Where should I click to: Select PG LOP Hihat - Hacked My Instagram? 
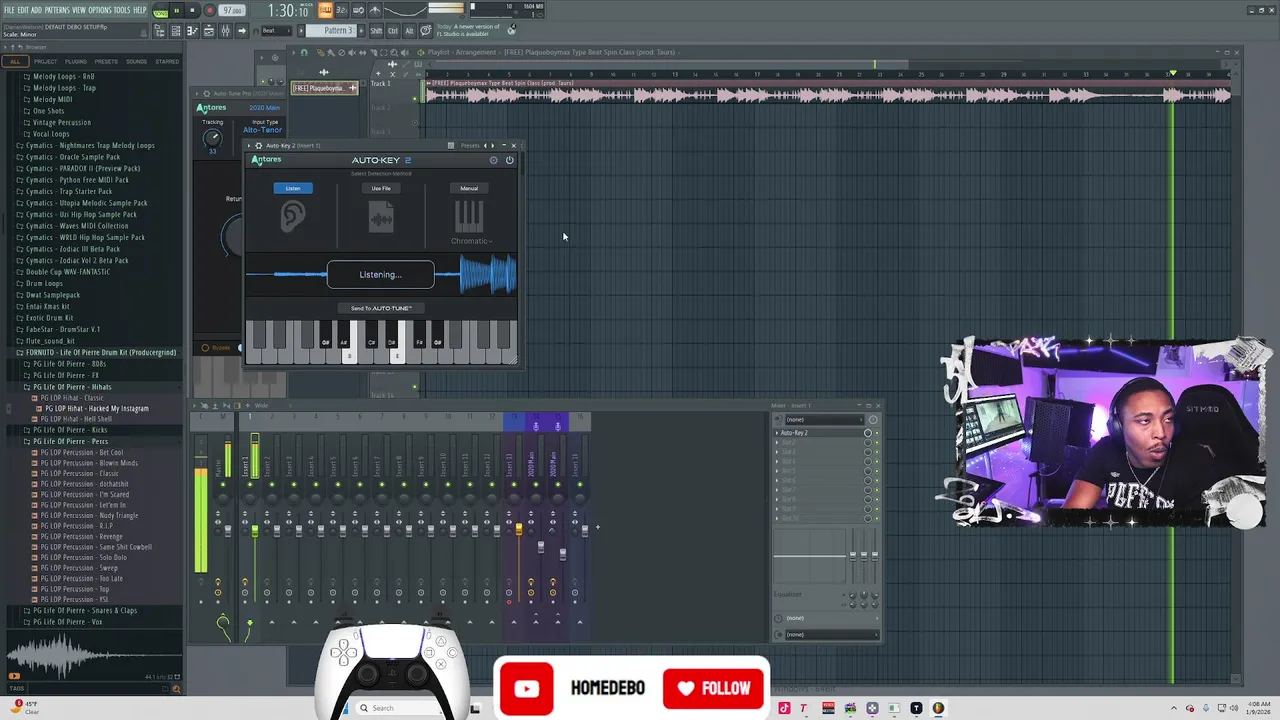[x=92, y=408]
